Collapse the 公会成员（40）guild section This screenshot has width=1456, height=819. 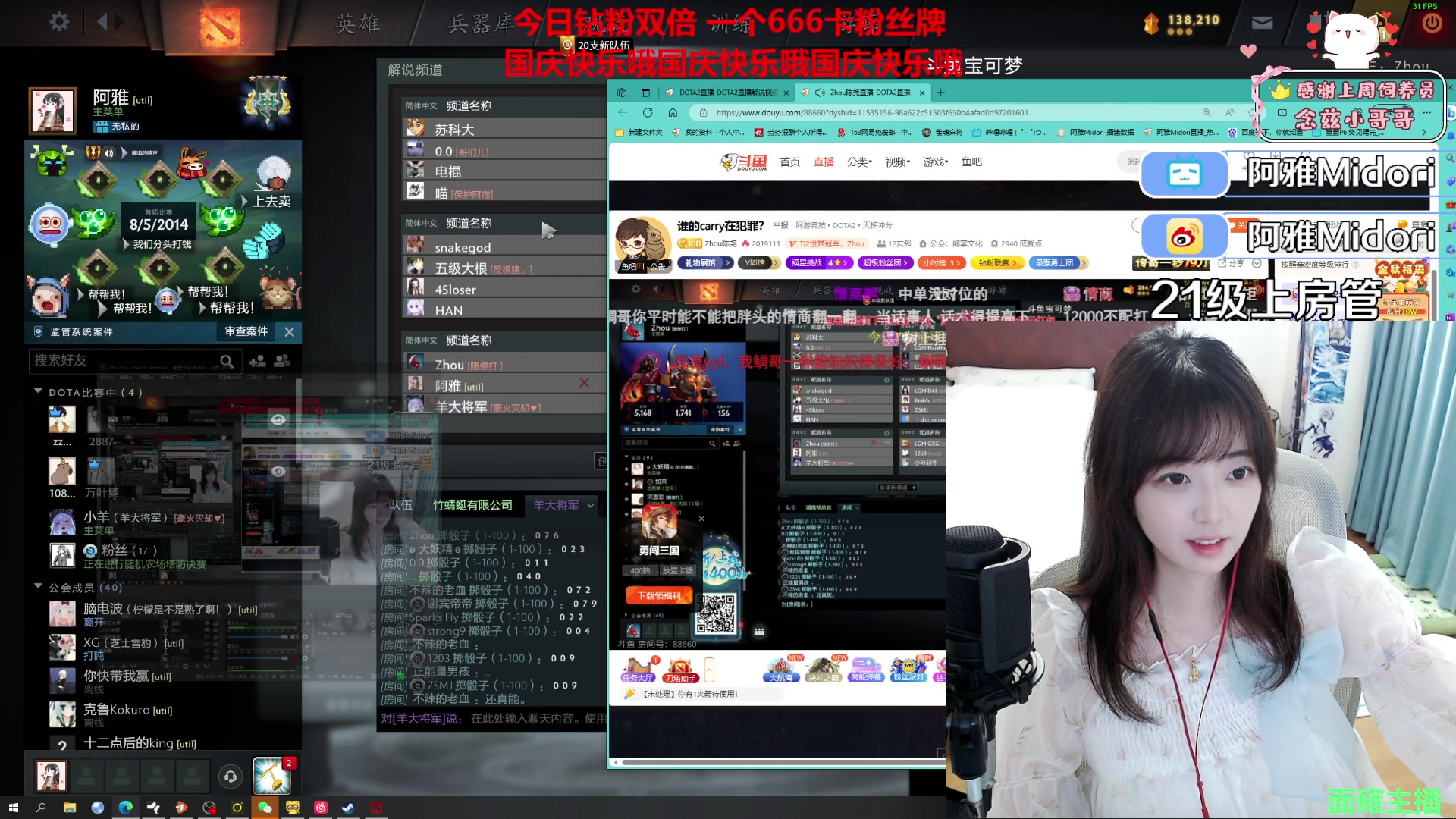tap(37, 586)
